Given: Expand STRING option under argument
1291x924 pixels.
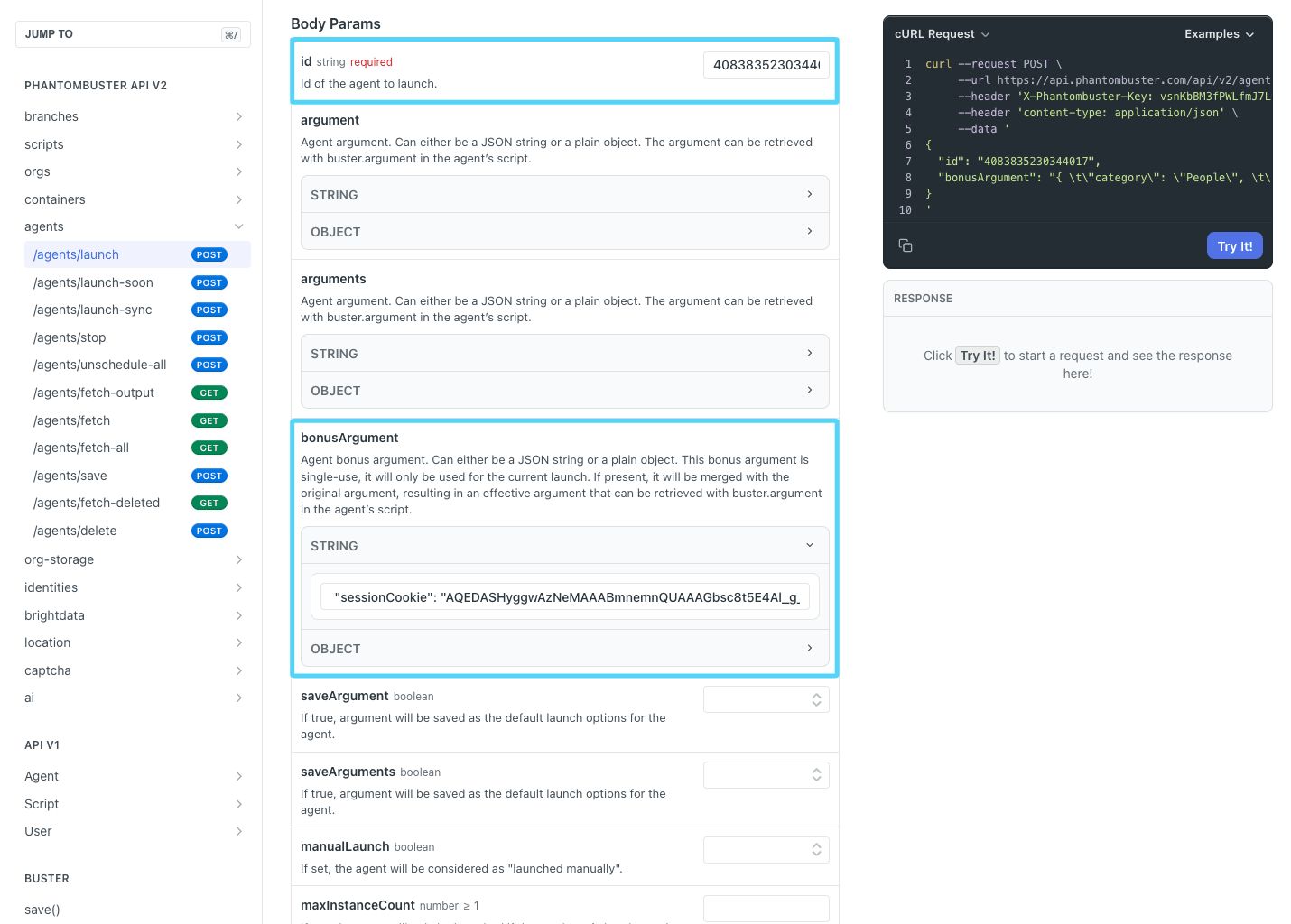Looking at the screenshot, I should pos(564,195).
